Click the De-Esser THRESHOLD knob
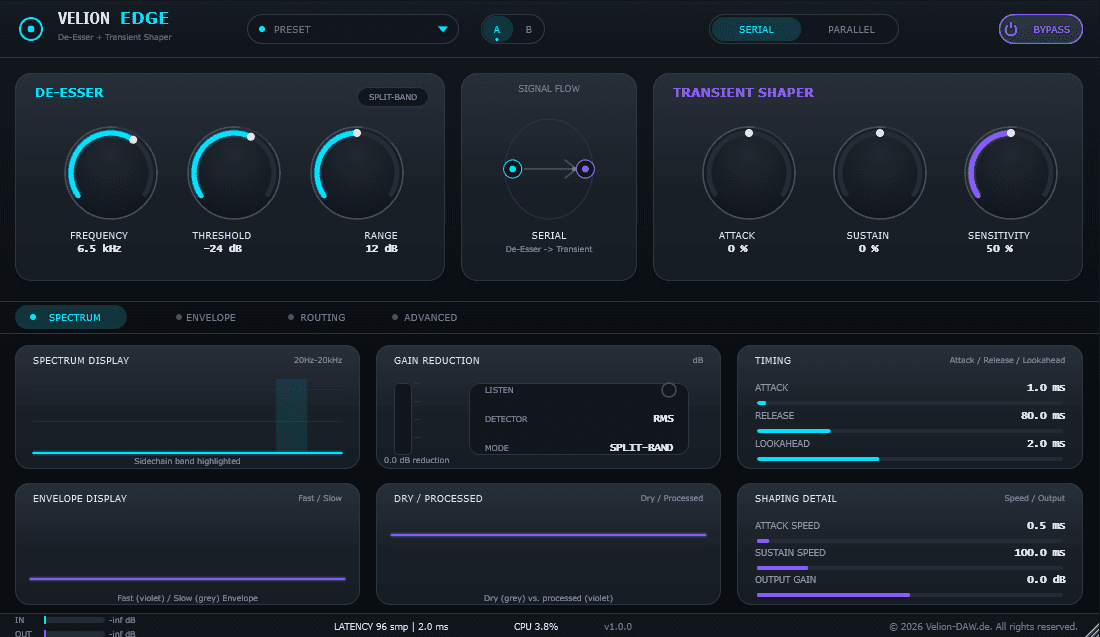The height and width of the screenshot is (637, 1100). [234, 173]
